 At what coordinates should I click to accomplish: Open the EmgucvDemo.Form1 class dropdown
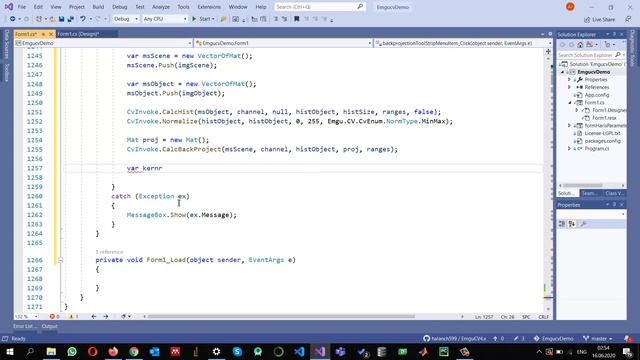tap(283, 43)
